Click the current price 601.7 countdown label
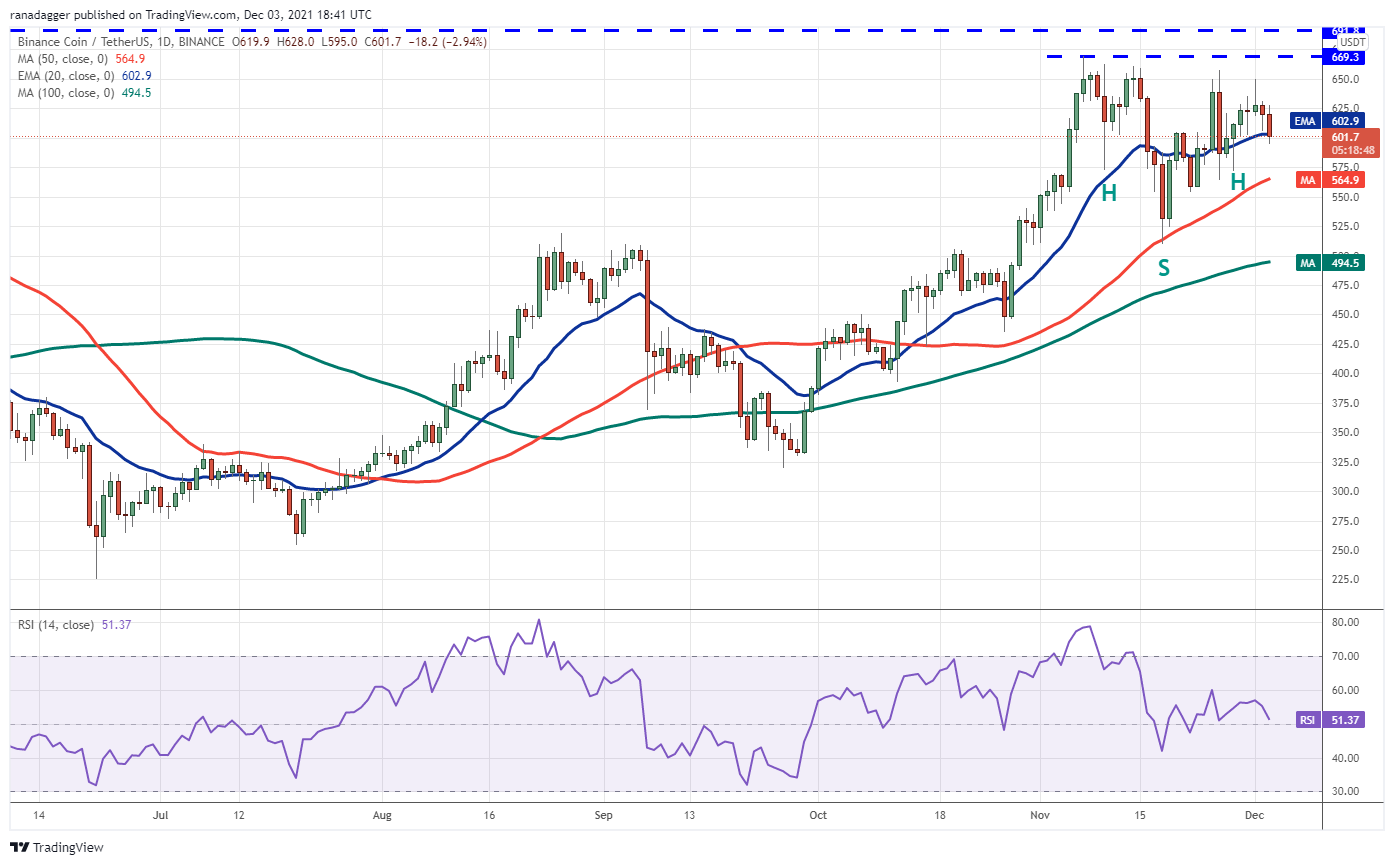 tap(1346, 143)
